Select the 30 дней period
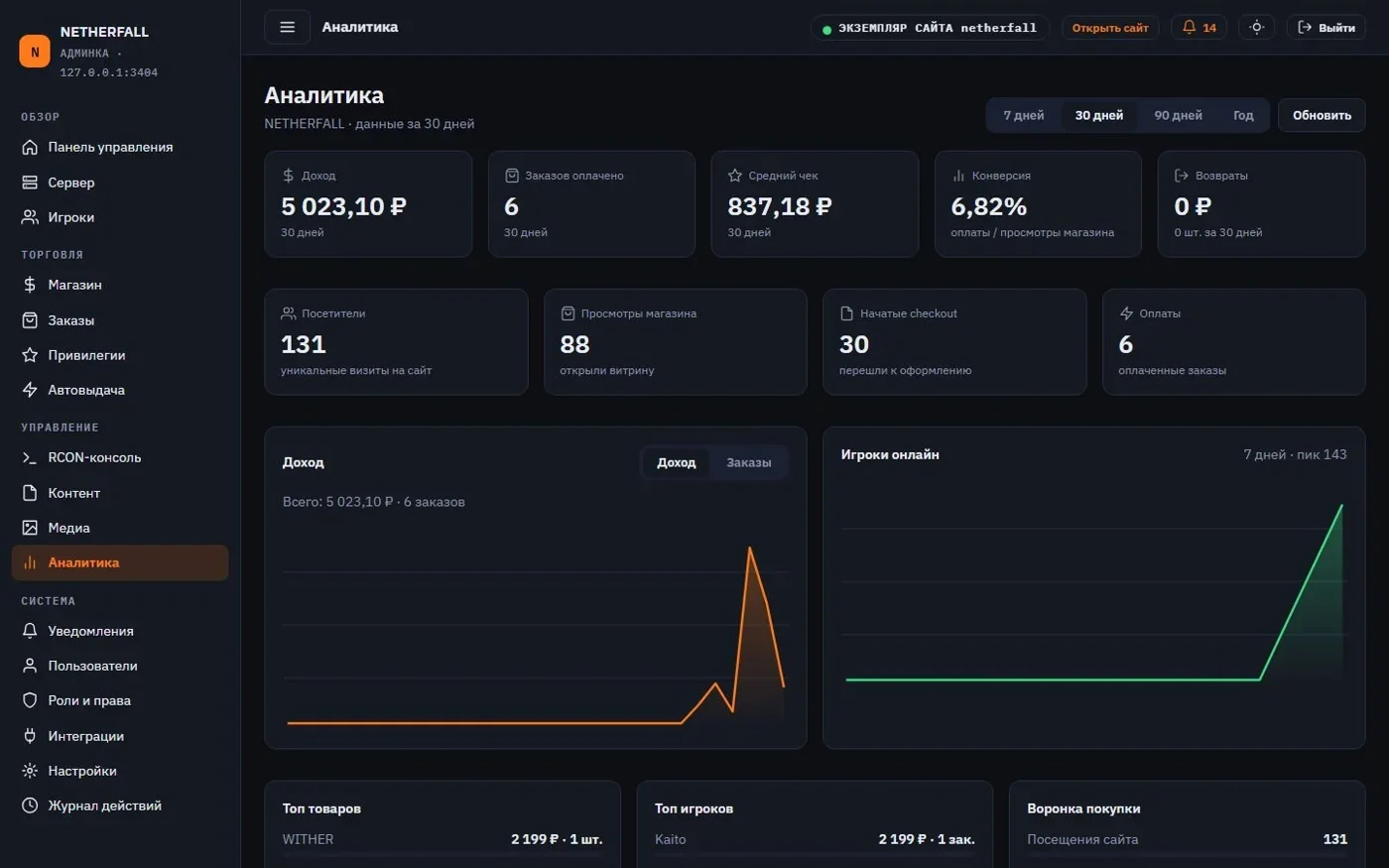Screen dimensions: 1389x868 pyautogui.click(x=1099, y=115)
